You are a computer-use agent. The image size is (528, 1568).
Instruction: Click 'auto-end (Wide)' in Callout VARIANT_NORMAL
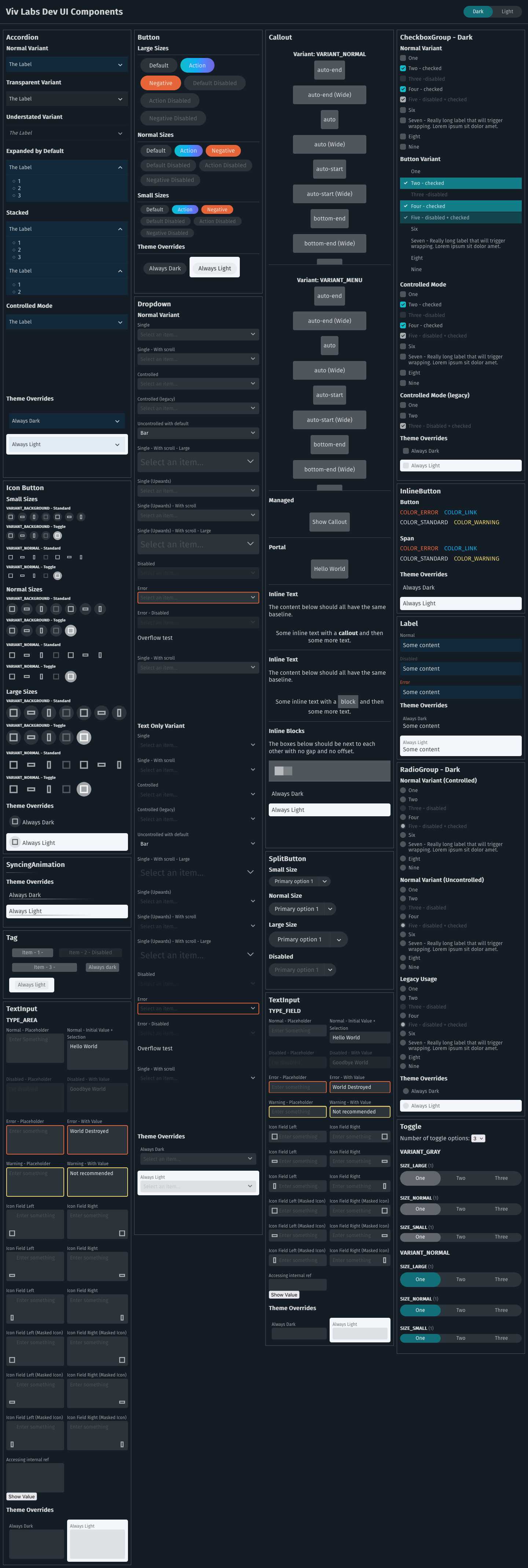(x=329, y=94)
